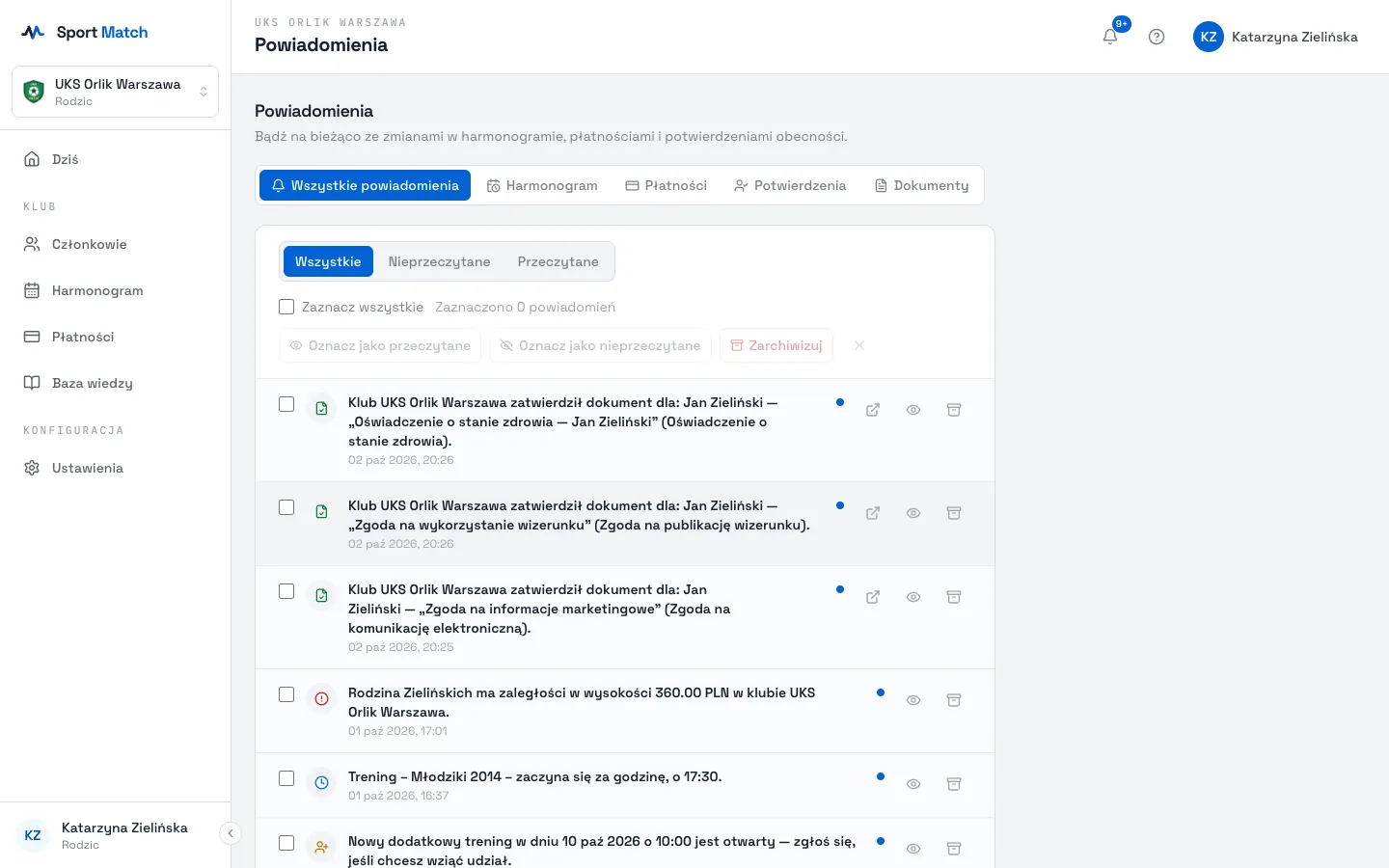The width and height of the screenshot is (1389, 868).
Task: Open Baza wiedzy in the sidebar
Action: [x=115, y=383]
